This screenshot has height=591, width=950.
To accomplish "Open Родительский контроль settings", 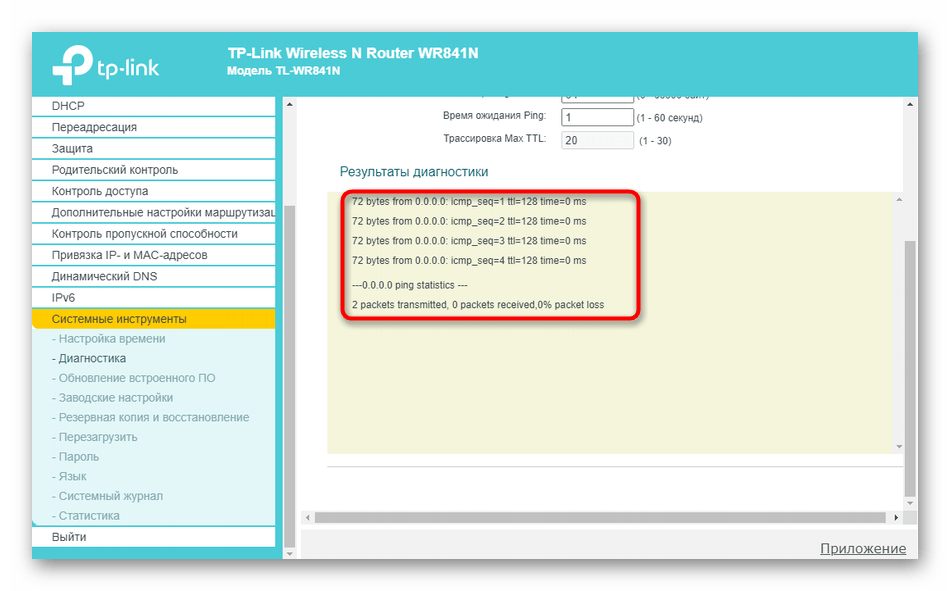I will 114,170.
